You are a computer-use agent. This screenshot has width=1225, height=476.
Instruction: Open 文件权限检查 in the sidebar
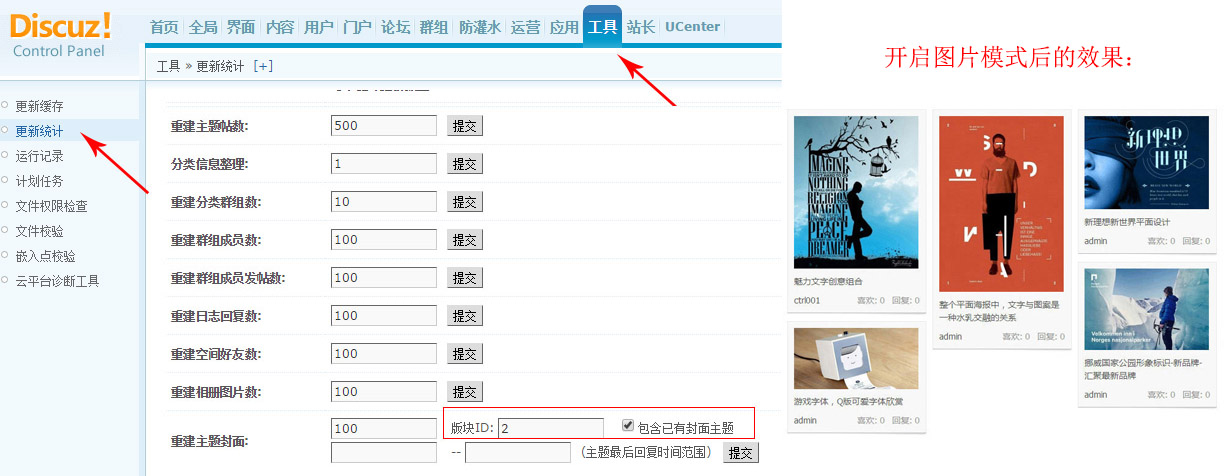(x=51, y=206)
